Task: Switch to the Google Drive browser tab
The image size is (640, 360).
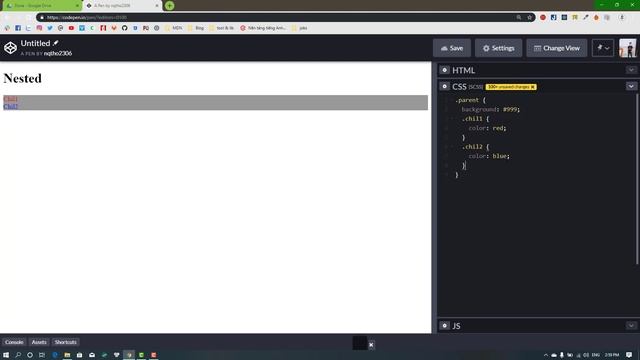Action: coord(42,6)
